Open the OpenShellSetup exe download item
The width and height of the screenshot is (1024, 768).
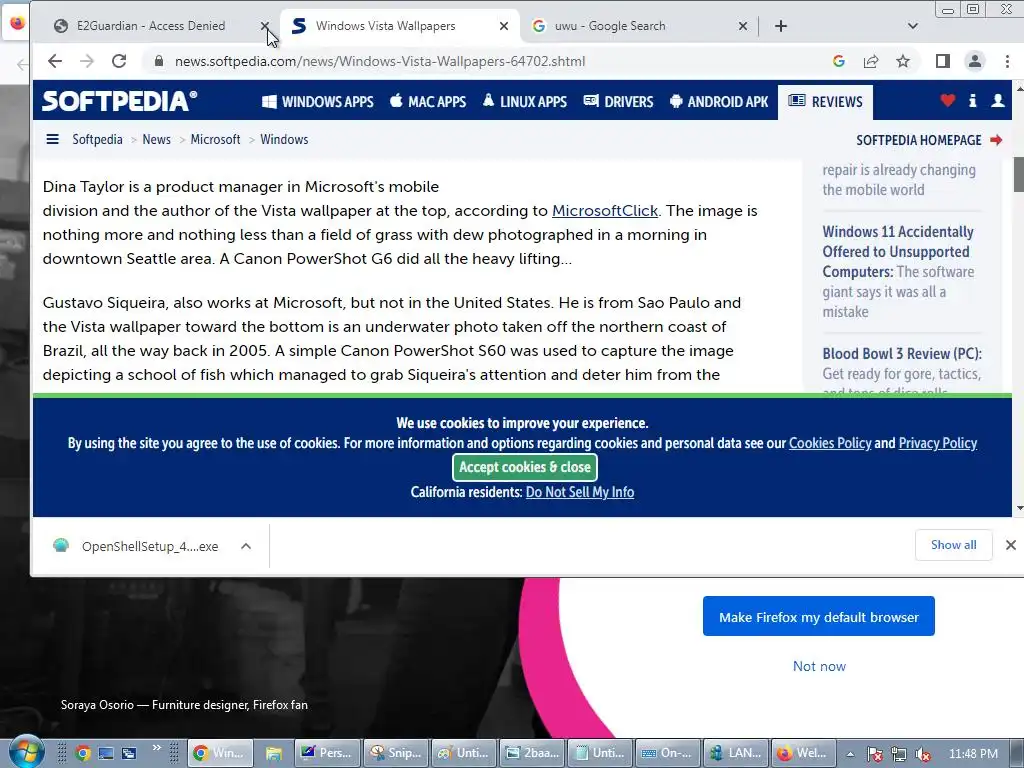[137, 546]
